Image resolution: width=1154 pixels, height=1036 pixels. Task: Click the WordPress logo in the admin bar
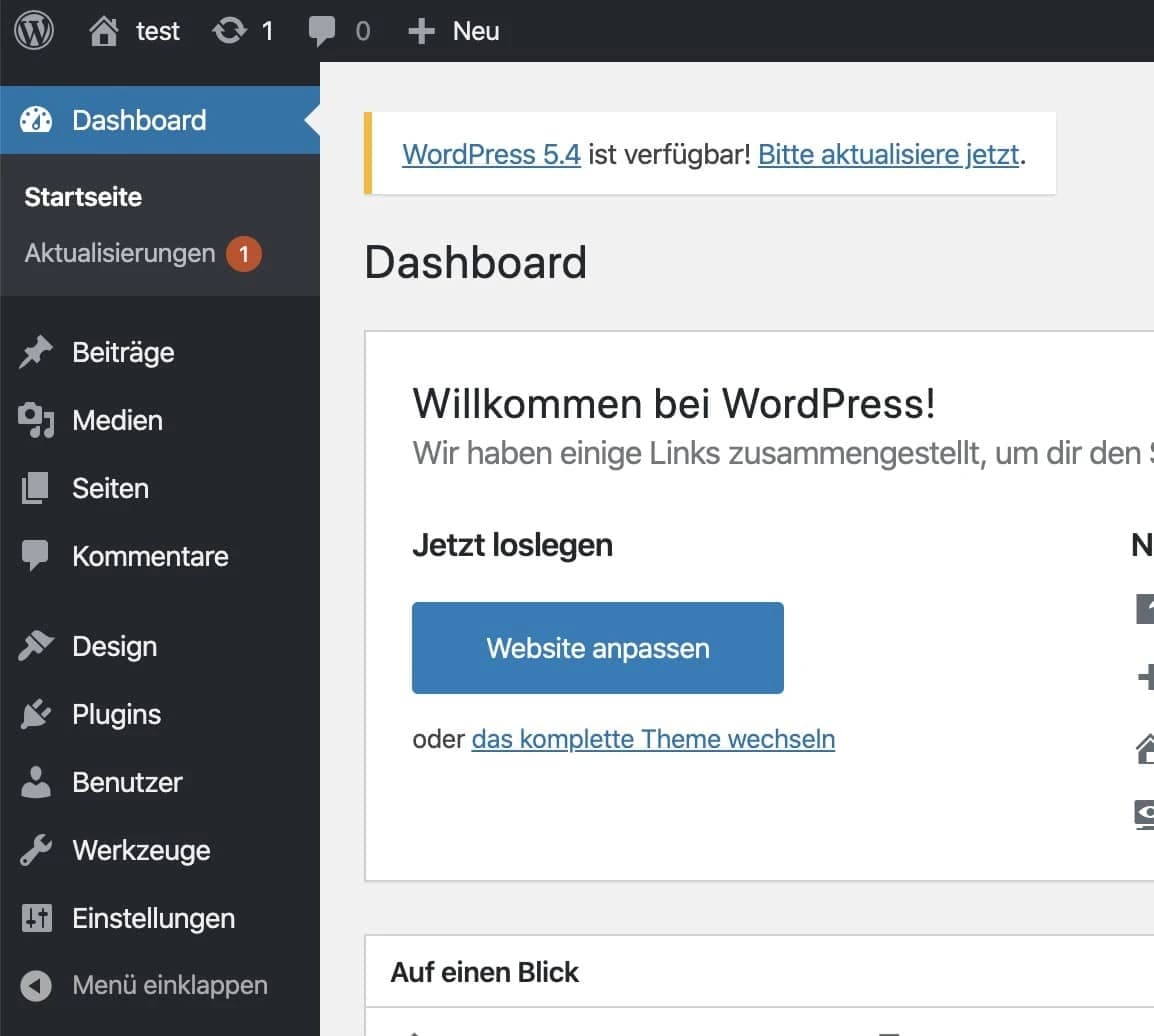click(34, 30)
